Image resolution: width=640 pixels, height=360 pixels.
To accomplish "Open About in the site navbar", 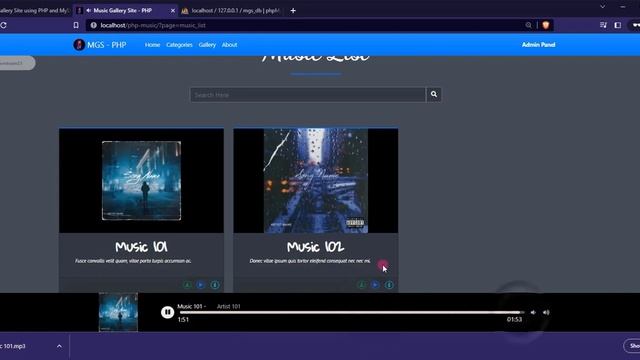I will coord(229,45).
